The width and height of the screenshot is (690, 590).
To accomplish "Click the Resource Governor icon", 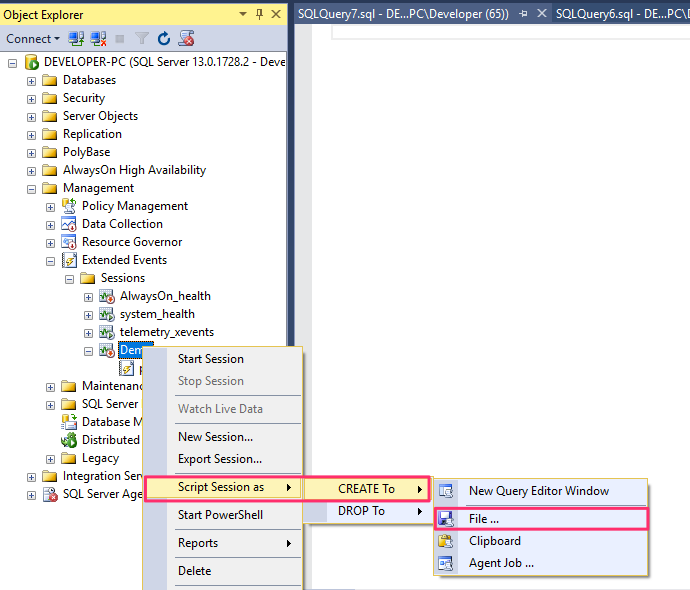I will (69, 242).
